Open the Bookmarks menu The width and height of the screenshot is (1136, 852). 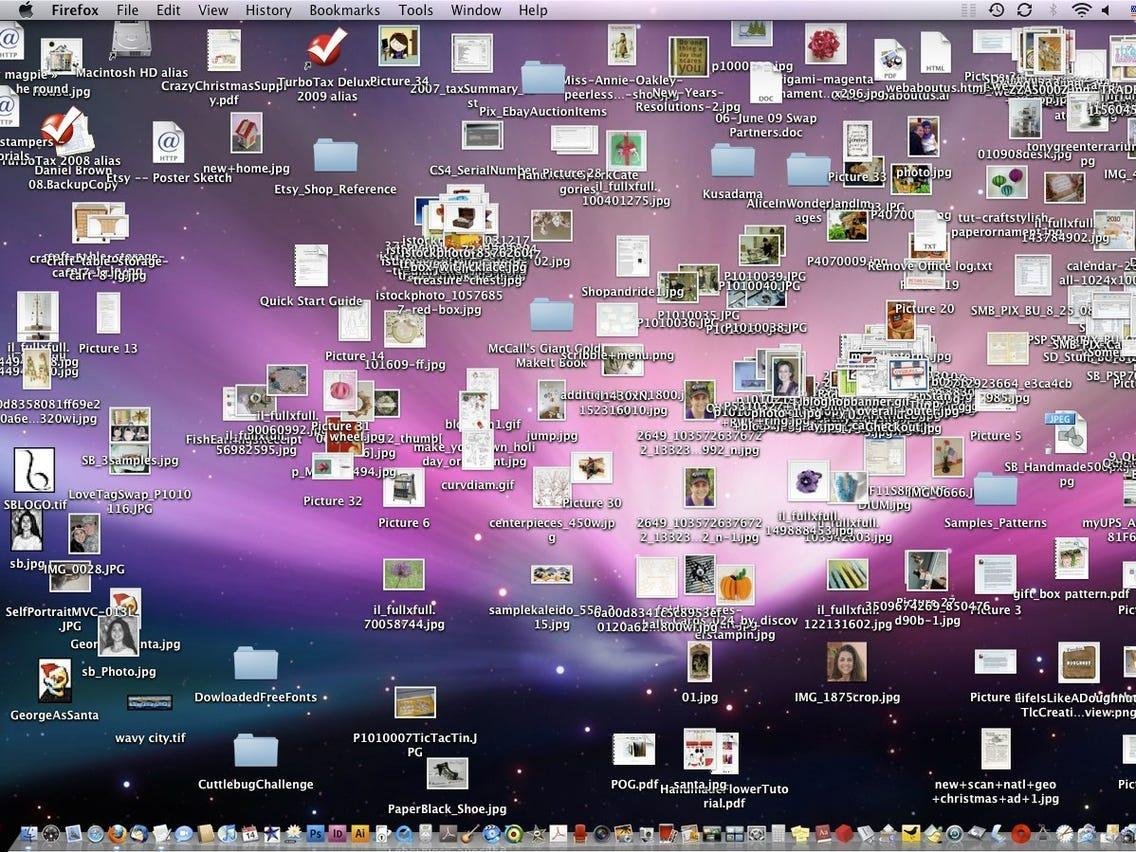click(344, 10)
